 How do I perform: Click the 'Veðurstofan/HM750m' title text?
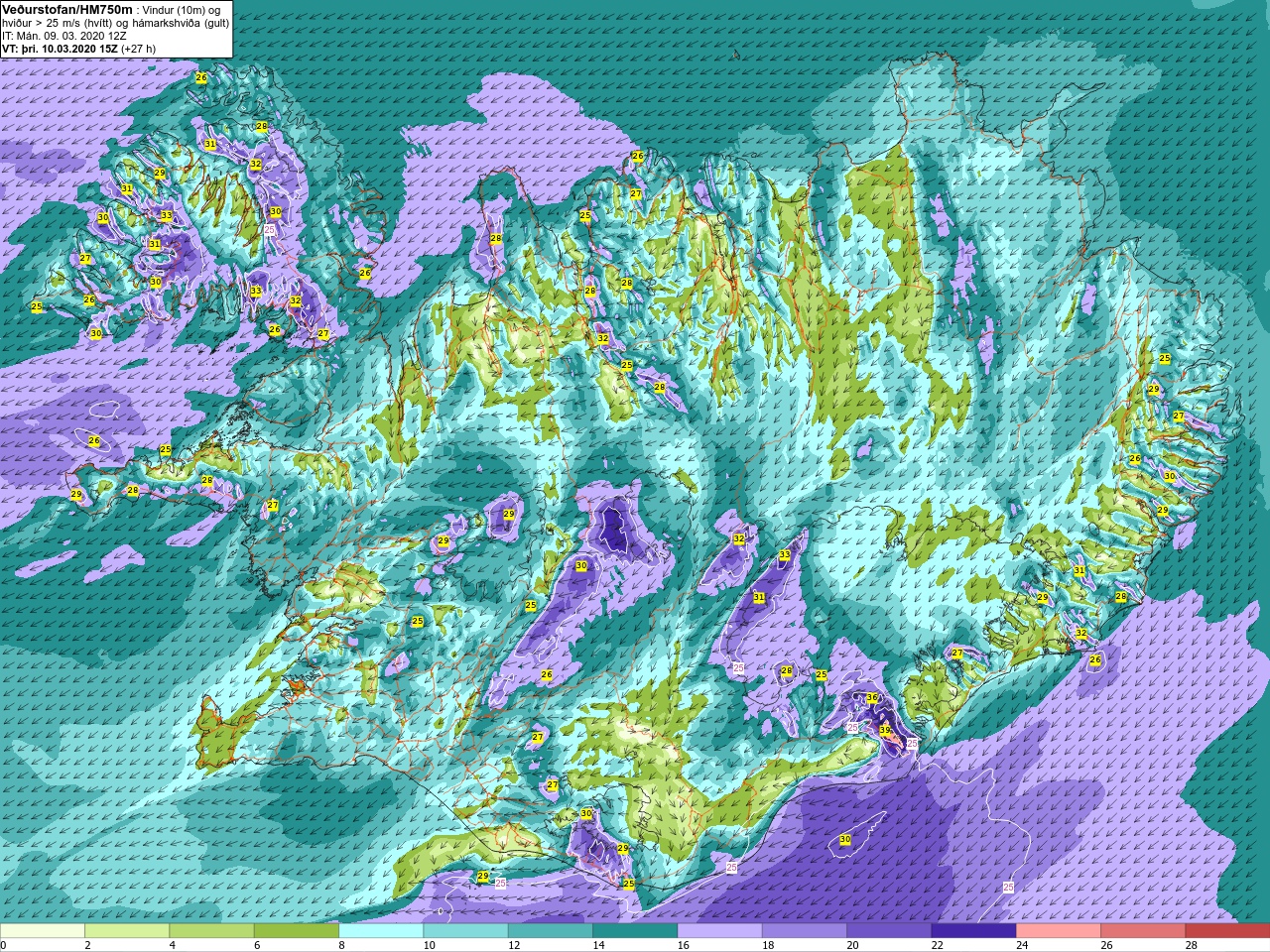[66, 9]
